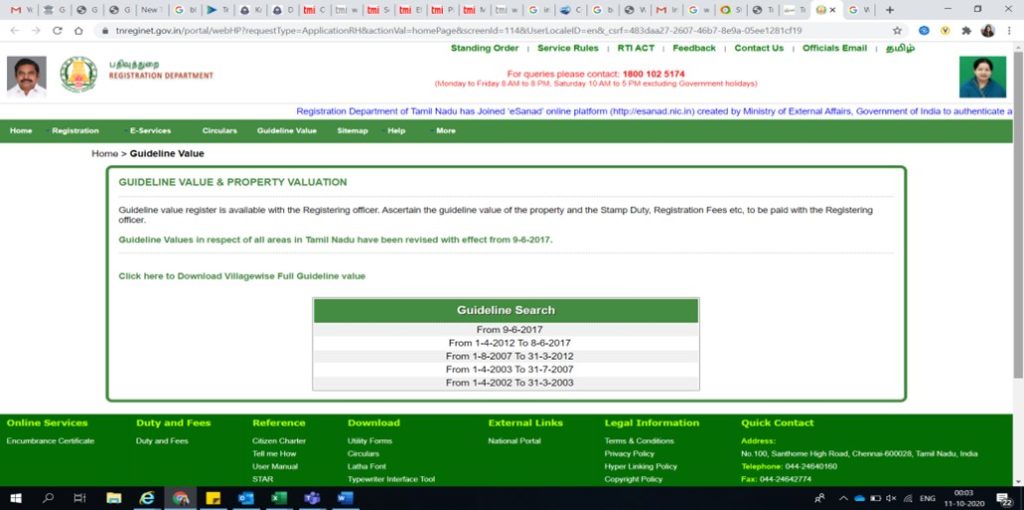Image resolution: width=1024 pixels, height=510 pixels.
Task: Open the Encumbrance Certificate footer link
Action: (51, 441)
